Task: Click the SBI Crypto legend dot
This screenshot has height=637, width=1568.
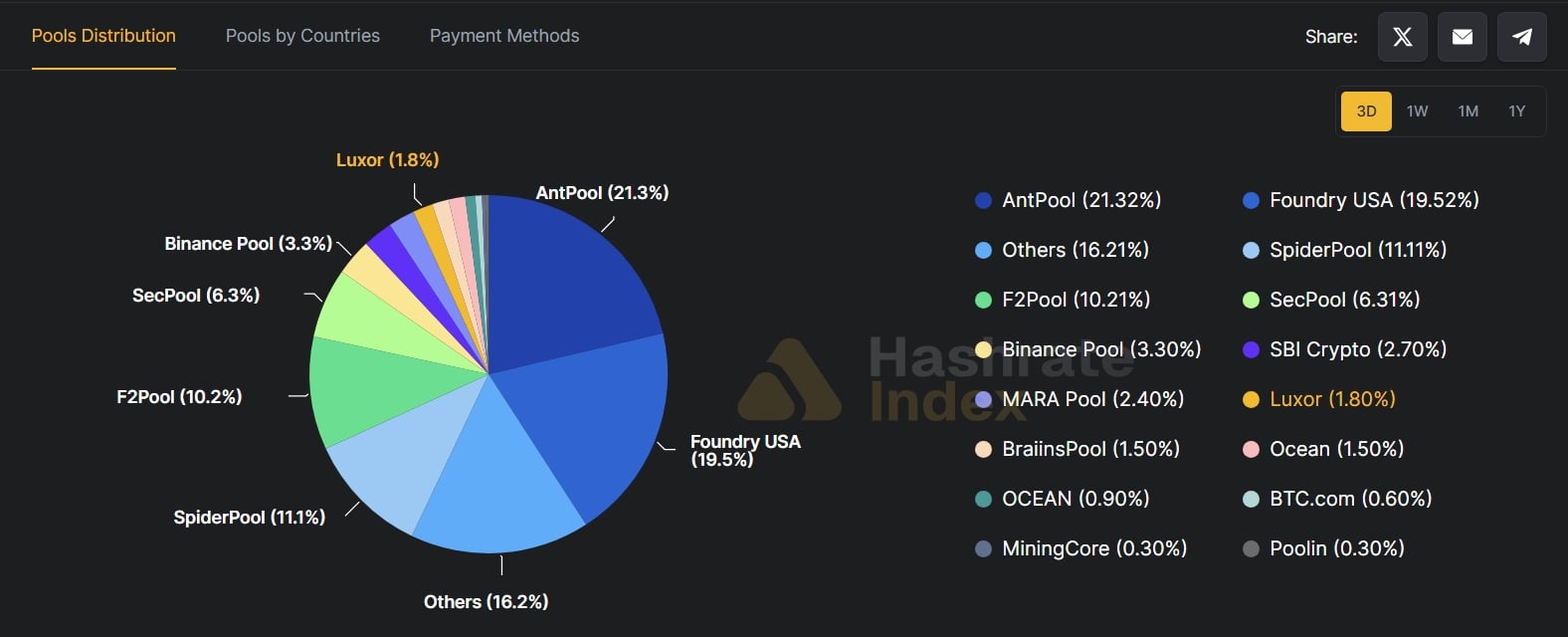Action: click(x=1252, y=350)
